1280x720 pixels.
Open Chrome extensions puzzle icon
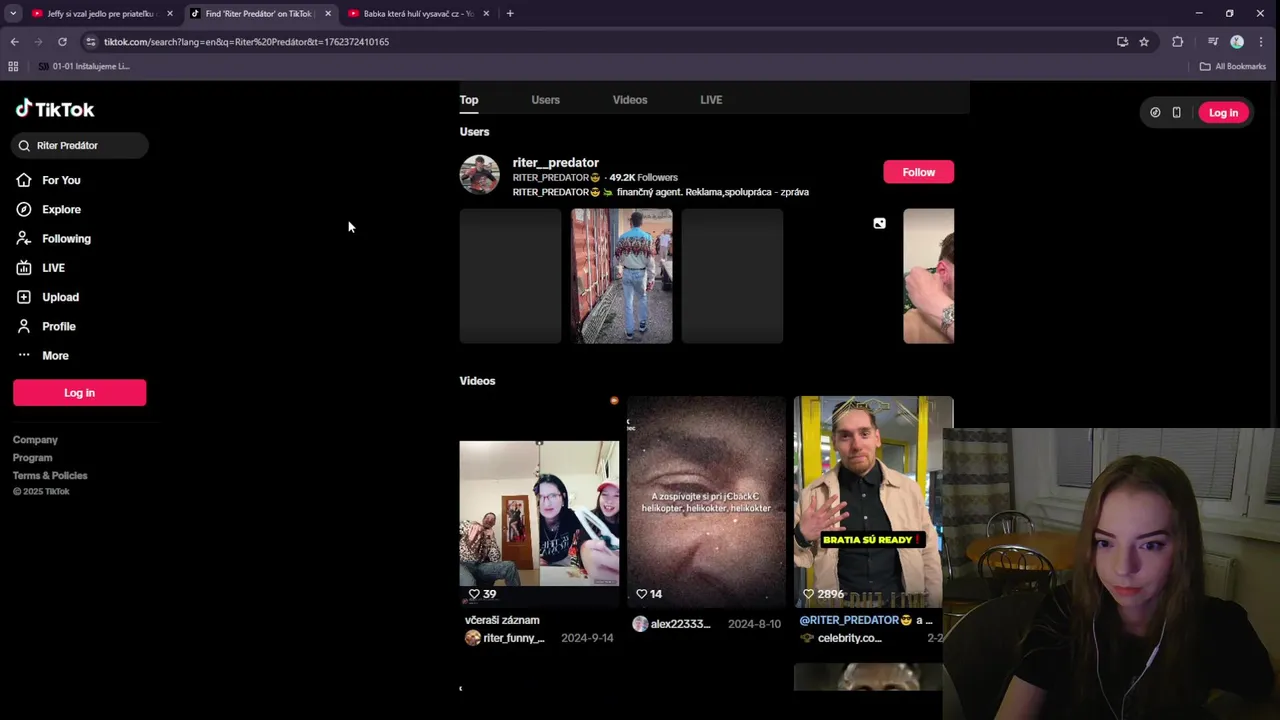(1177, 42)
